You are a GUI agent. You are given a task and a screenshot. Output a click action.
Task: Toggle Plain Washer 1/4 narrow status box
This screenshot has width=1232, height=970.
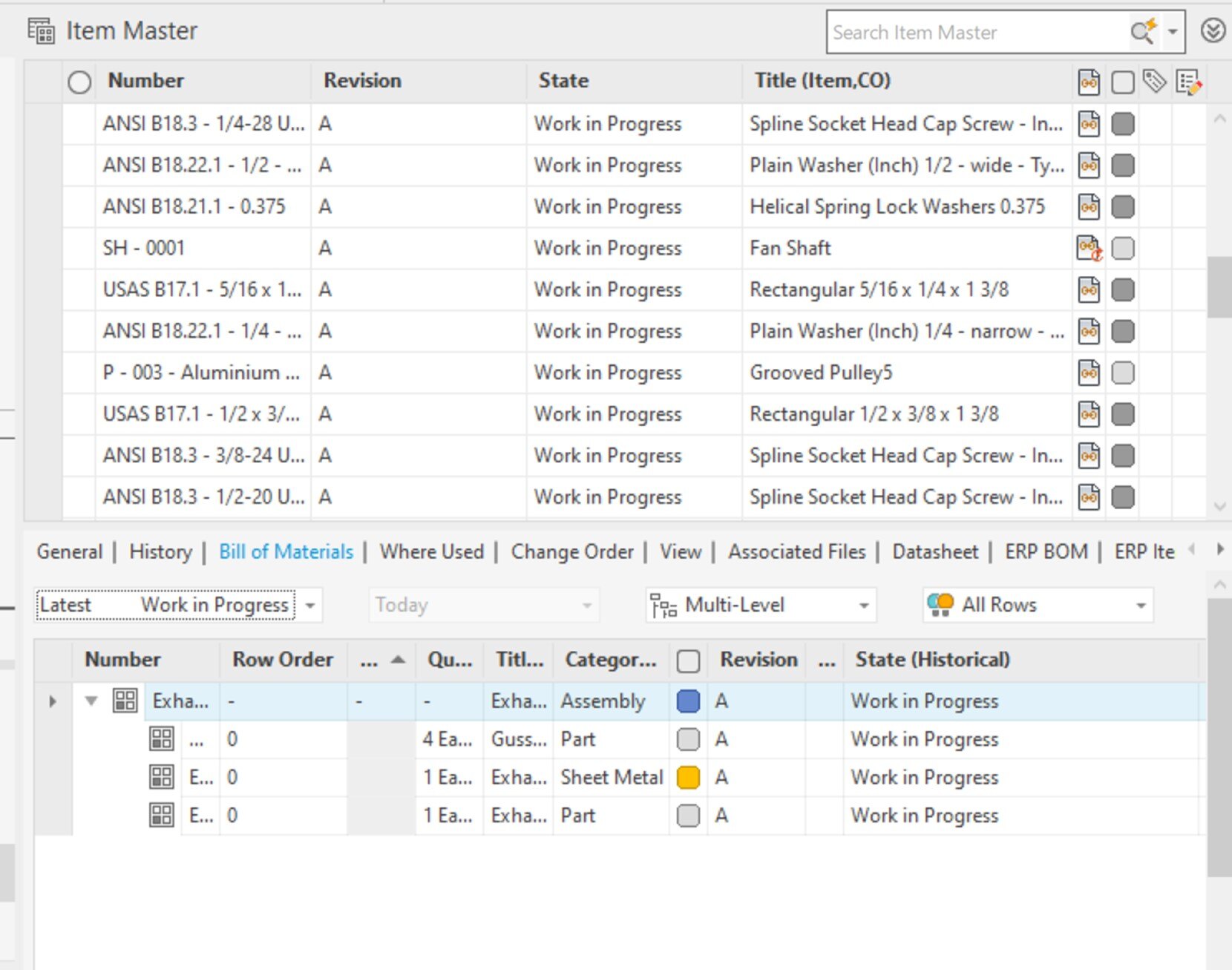pyautogui.click(x=1123, y=332)
